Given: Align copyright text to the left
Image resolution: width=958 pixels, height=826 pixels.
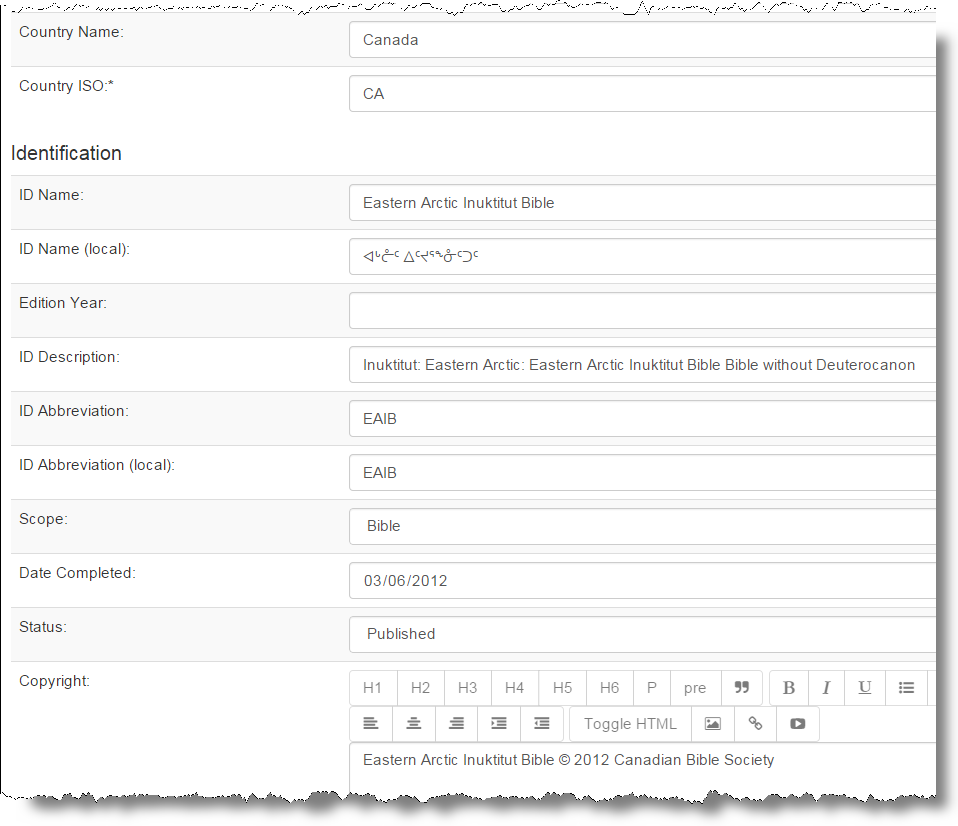Looking at the screenshot, I should pyautogui.click(x=371, y=724).
